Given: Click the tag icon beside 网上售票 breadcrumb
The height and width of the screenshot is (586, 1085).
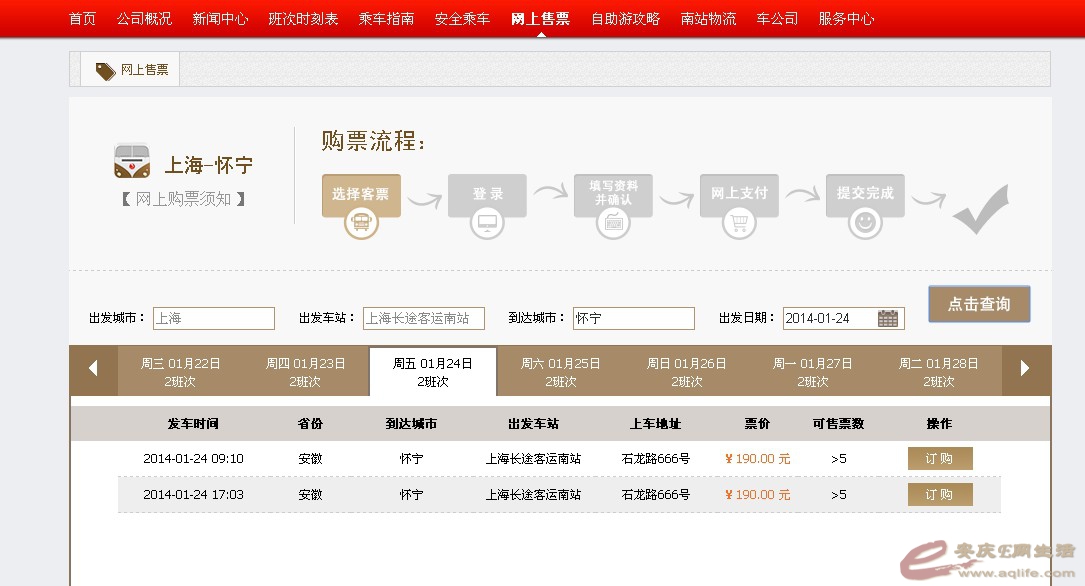Looking at the screenshot, I should click(105, 71).
